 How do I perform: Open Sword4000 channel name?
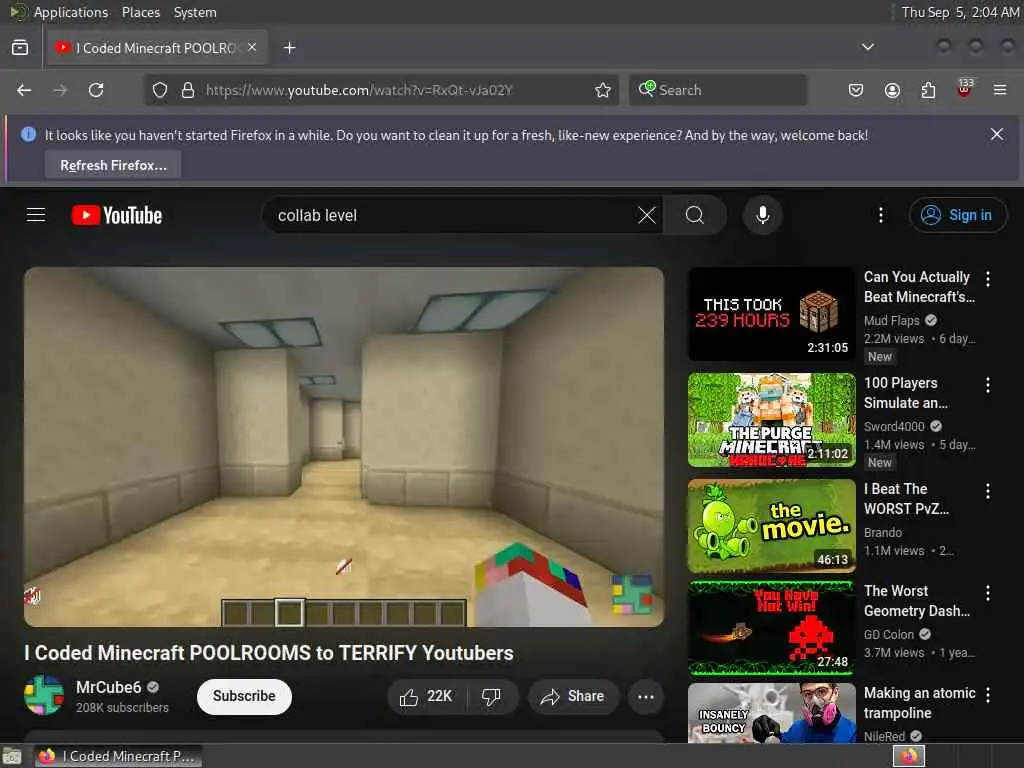(894, 426)
